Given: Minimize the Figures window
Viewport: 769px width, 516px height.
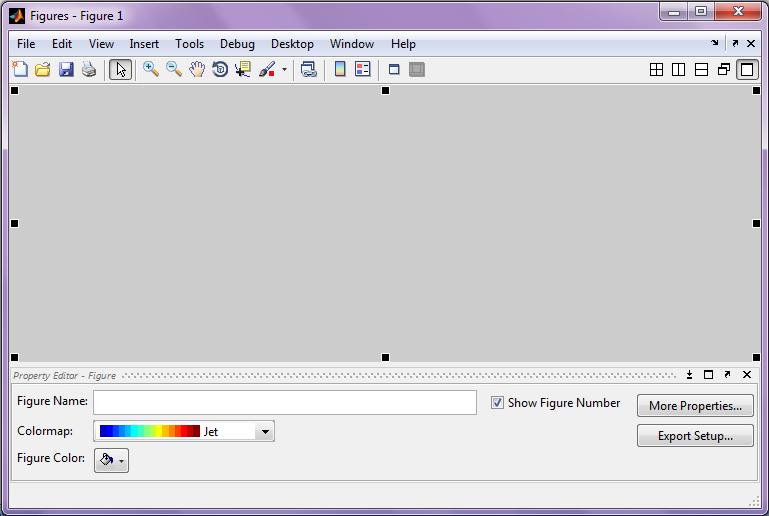Looking at the screenshot, I should pos(674,12).
